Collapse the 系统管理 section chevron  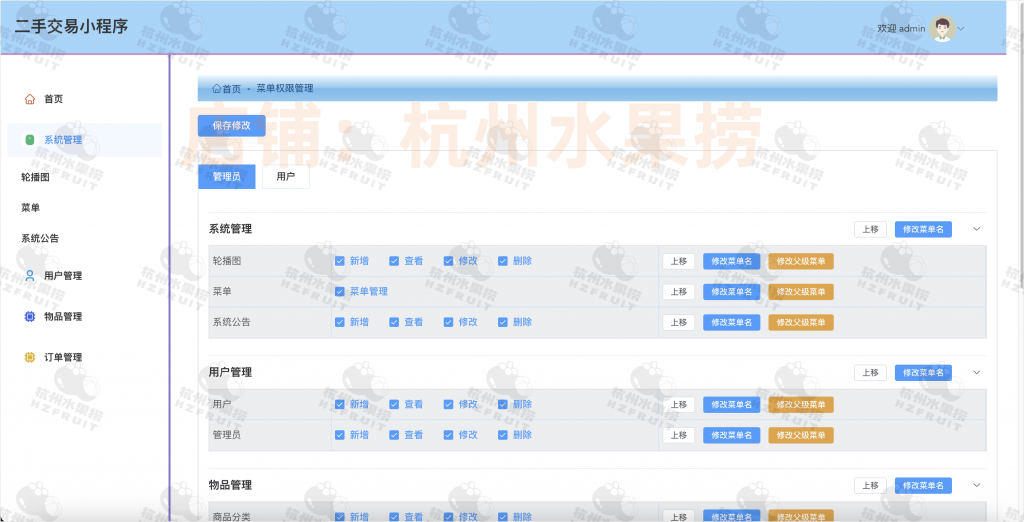click(977, 229)
